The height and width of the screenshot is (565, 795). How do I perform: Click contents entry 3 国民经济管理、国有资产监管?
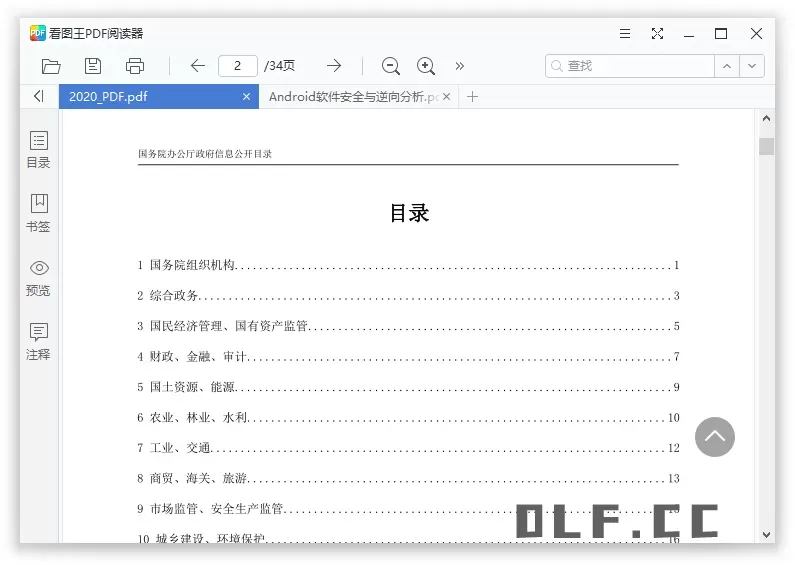point(408,326)
